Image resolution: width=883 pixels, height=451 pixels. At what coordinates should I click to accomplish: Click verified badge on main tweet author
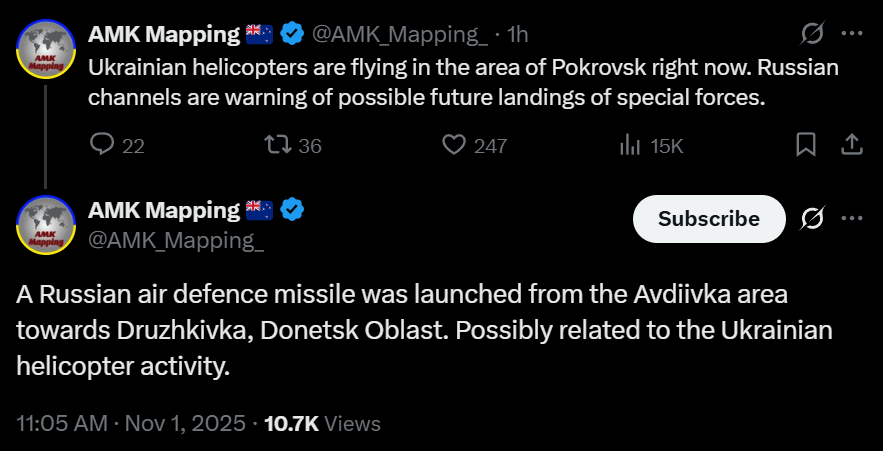point(292,211)
